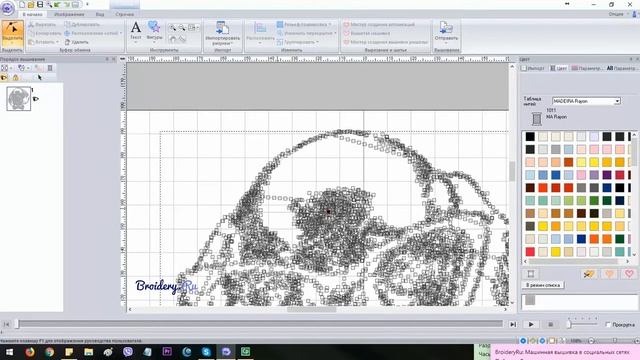Viewport: 640px width, 360px height.
Task: Click the Удалить delete command
Action: pyautogui.click(x=76, y=42)
